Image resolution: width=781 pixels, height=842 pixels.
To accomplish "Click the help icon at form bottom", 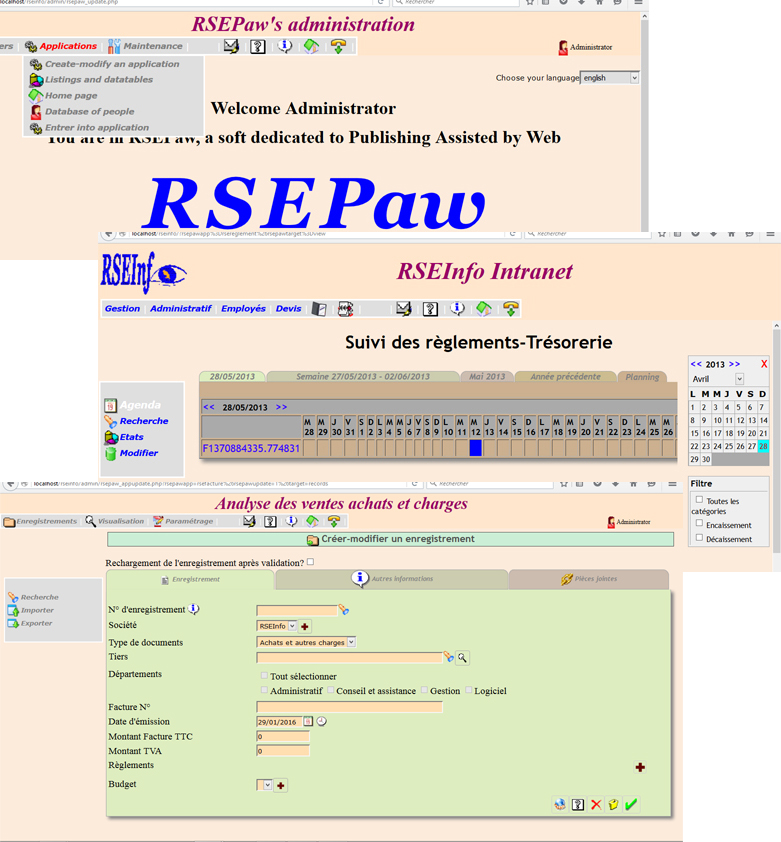I will click(x=578, y=804).
